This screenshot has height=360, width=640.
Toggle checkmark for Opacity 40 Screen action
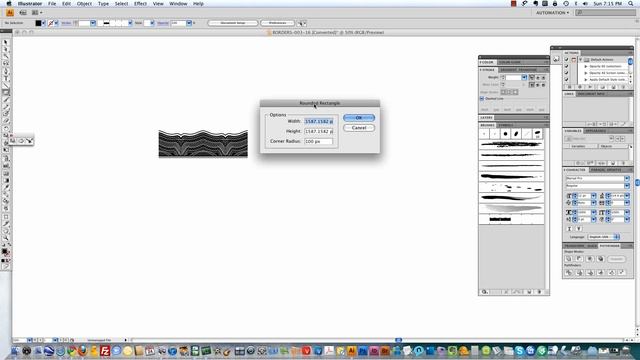[567, 73]
